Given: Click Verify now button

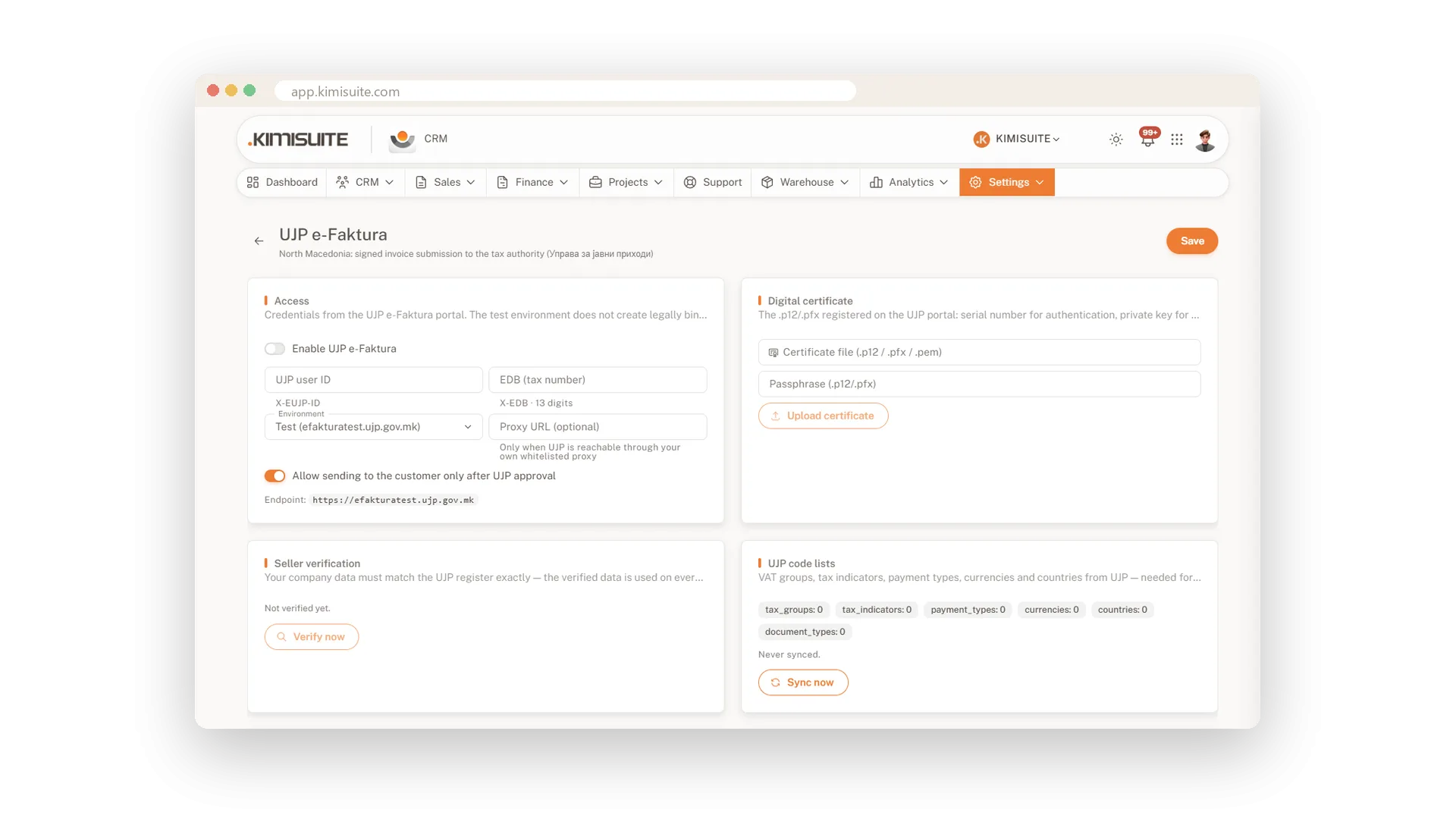Looking at the screenshot, I should [x=312, y=637].
